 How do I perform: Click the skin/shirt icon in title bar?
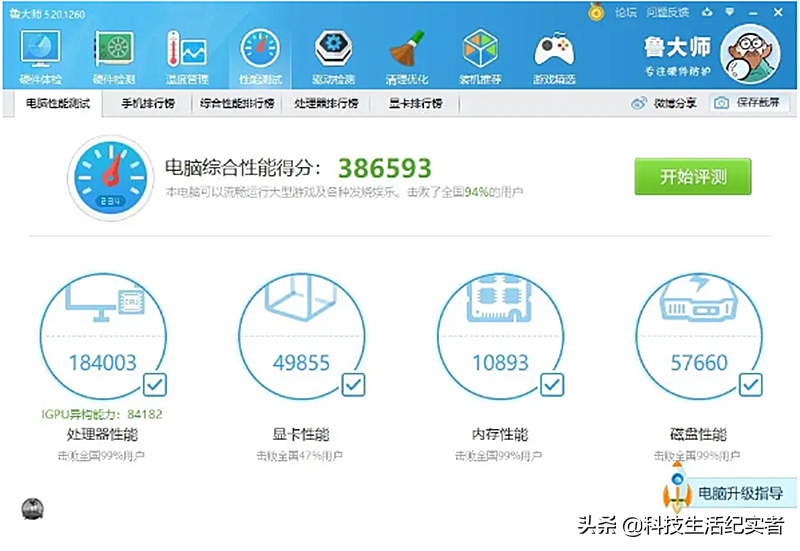pyautogui.click(x=707, y=12)
